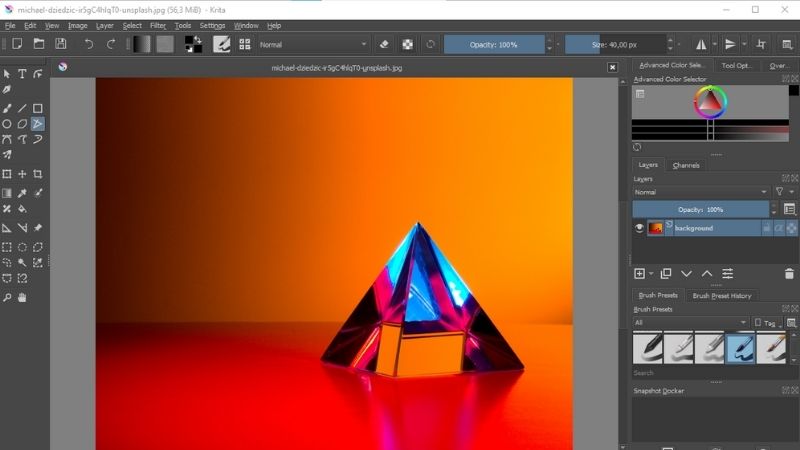The width and height of the screenshot is (800, 450).
Task: Open the brush editor settings
Action: coord(221,44)
